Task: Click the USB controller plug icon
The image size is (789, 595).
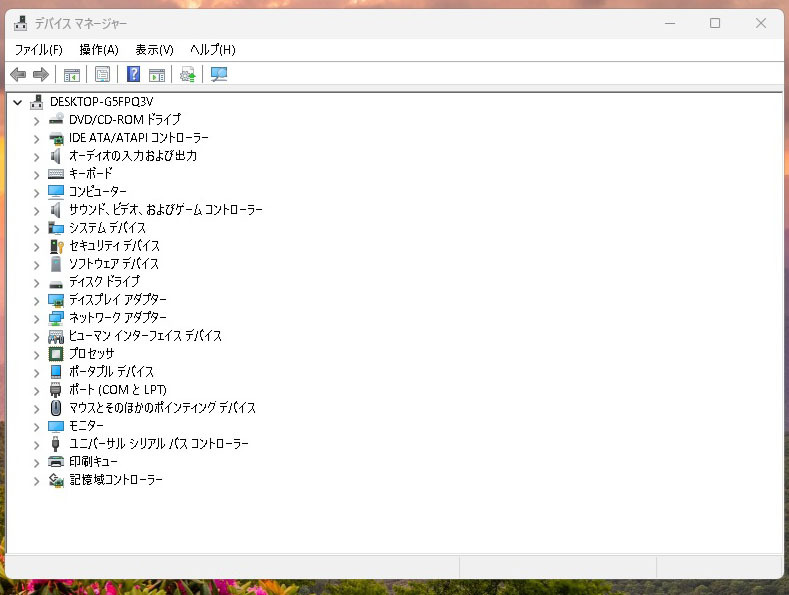Action: coord(56,443)
